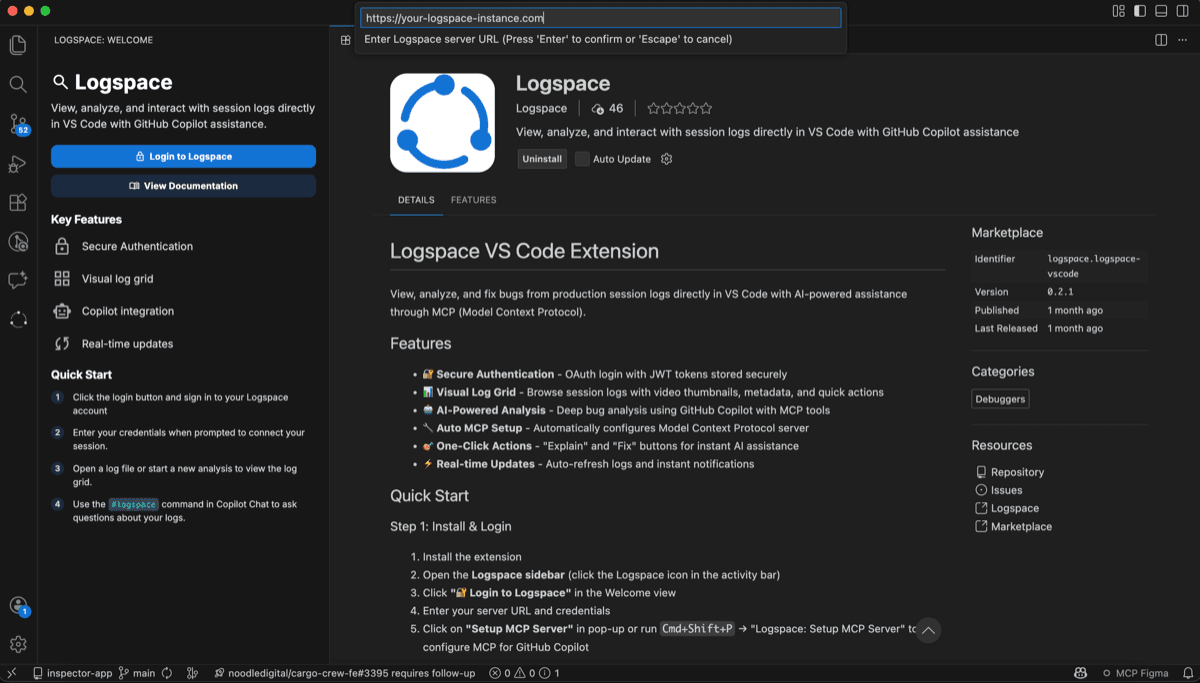The image size is (1200, 683).
Task: Open the Logspace icon in activity bar
Action: (18, 320)
